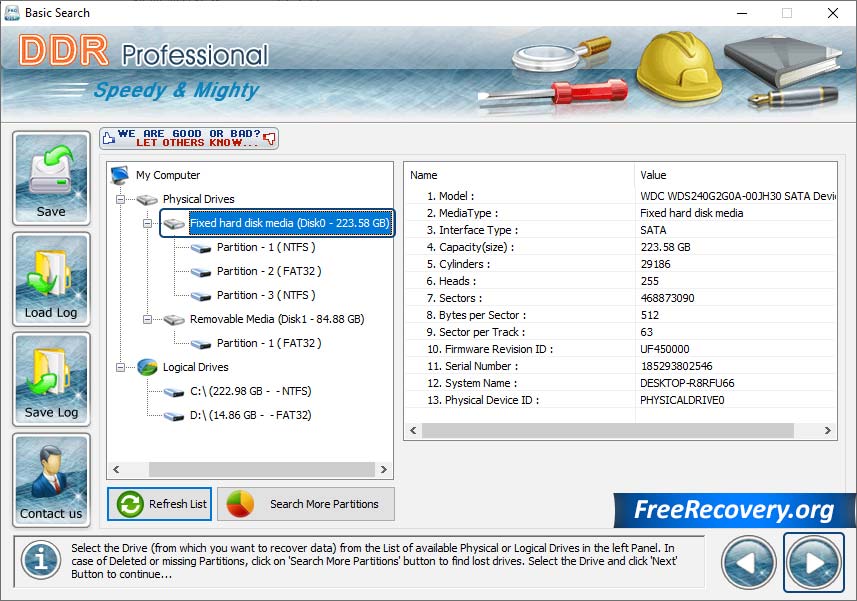Click the Logical Drives globe icon

point(147,367)
